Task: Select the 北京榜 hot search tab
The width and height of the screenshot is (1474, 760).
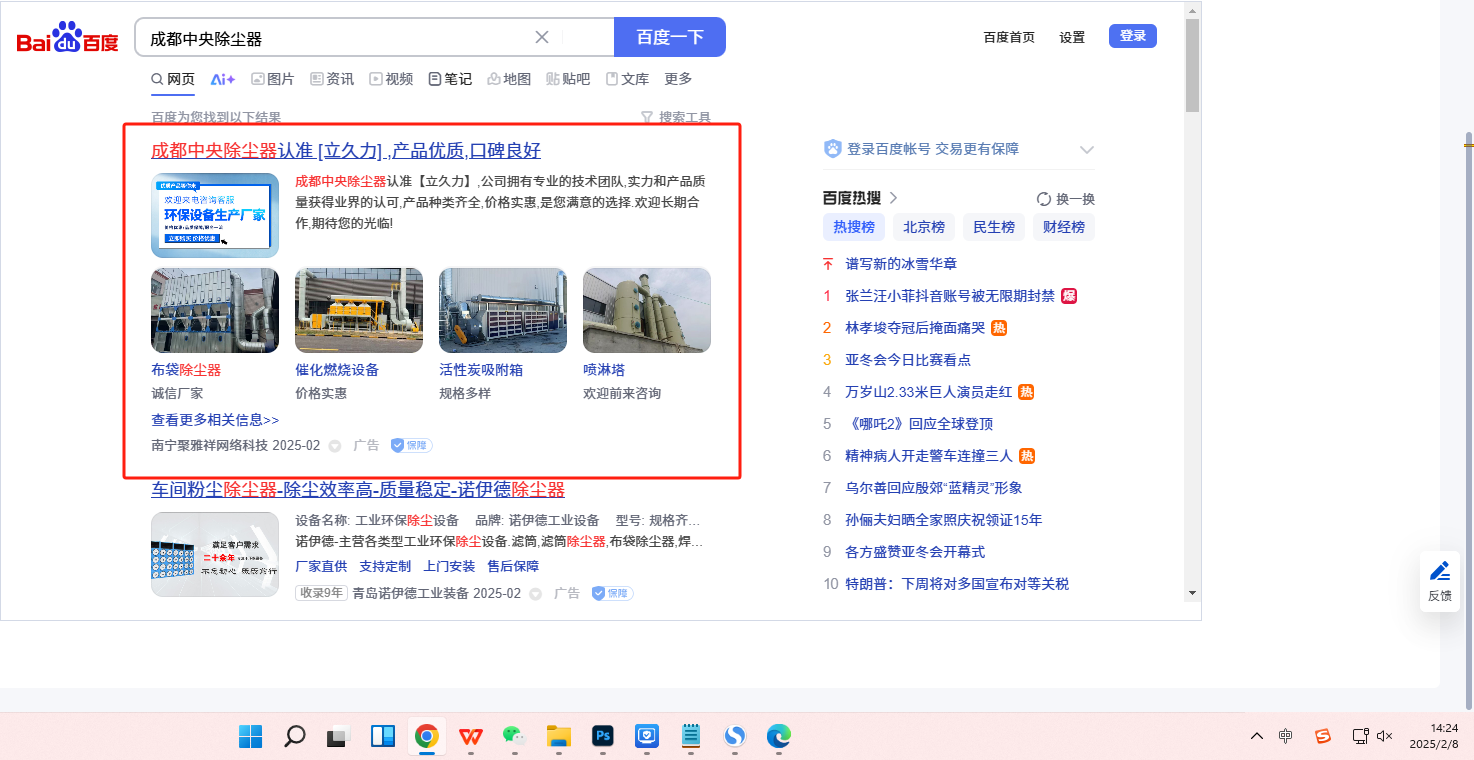Action: click(x=924, y=227)
